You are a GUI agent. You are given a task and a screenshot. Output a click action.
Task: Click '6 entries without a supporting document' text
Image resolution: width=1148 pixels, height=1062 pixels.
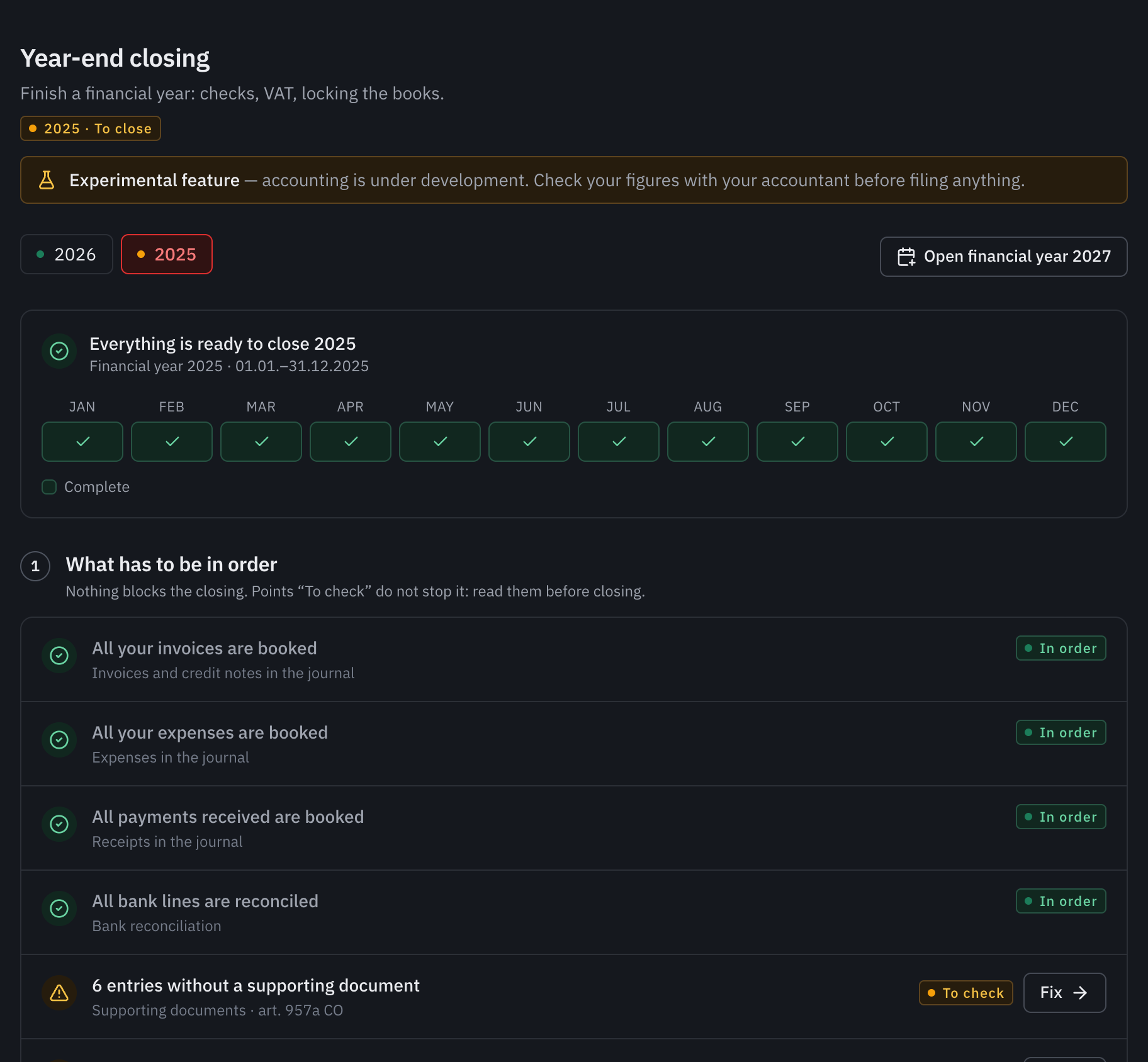[256, 985]
